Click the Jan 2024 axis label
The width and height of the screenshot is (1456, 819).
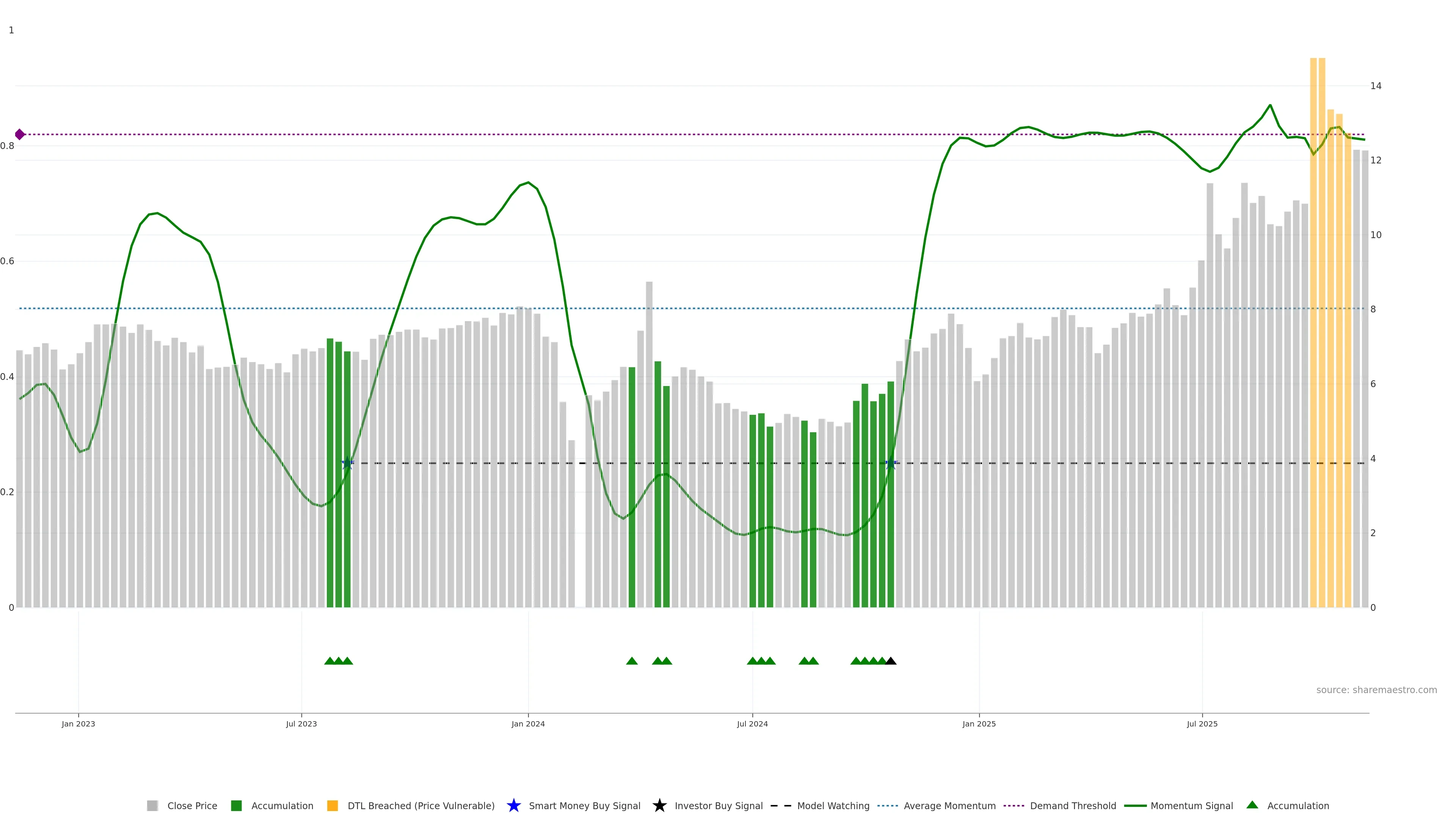(x=528, y=724)
